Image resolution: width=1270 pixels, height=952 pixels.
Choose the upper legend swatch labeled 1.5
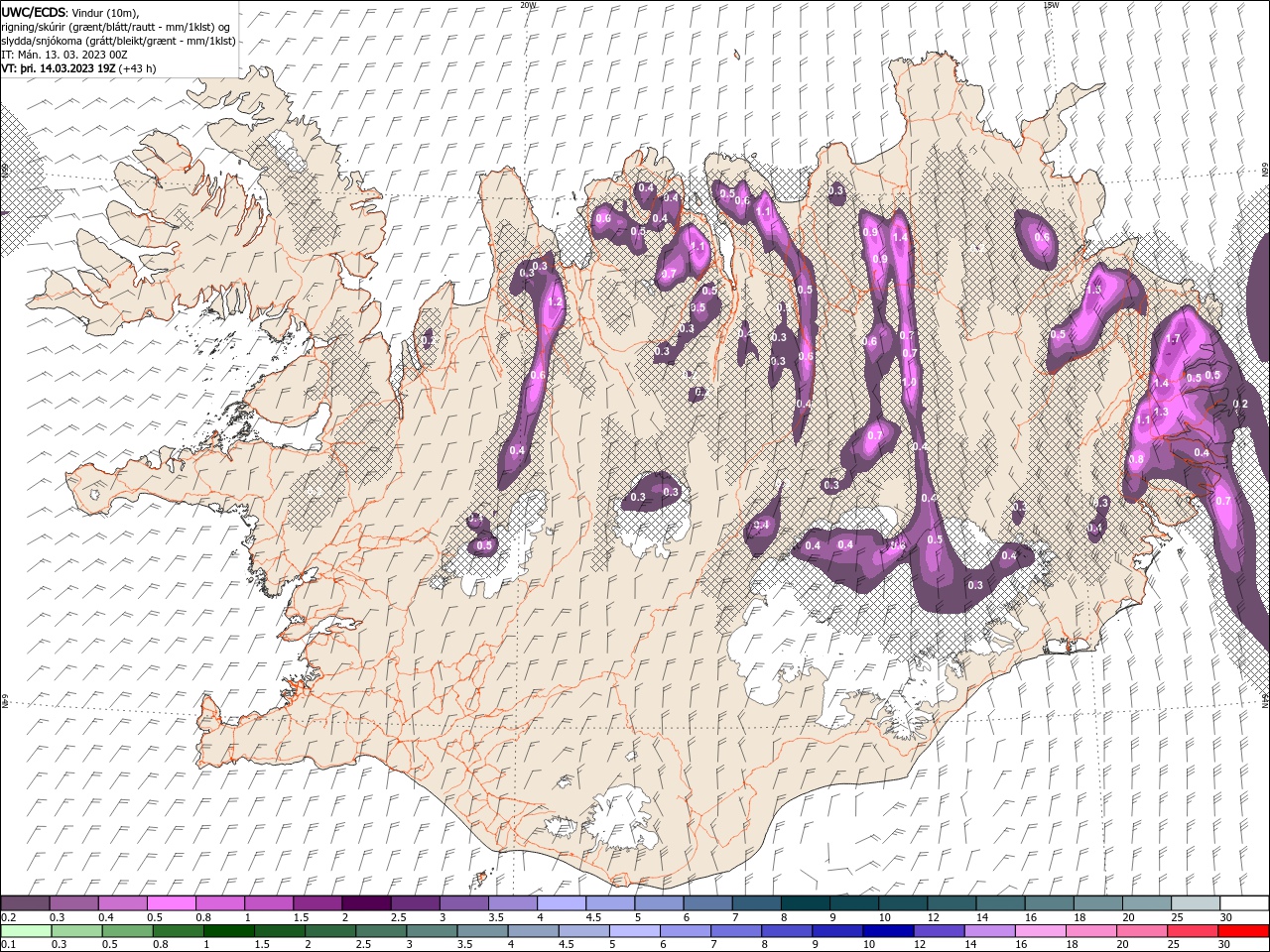tap(317, 903)
